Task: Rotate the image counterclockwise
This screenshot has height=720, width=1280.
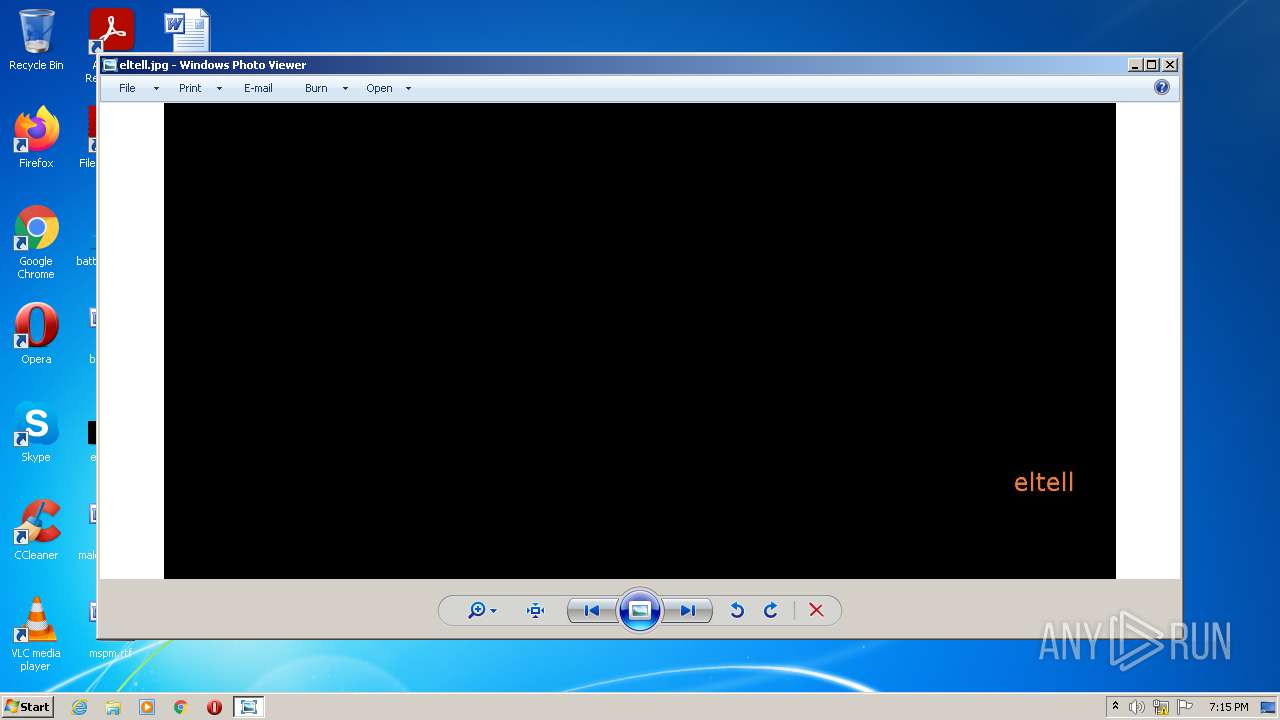Action: point(737,610)
